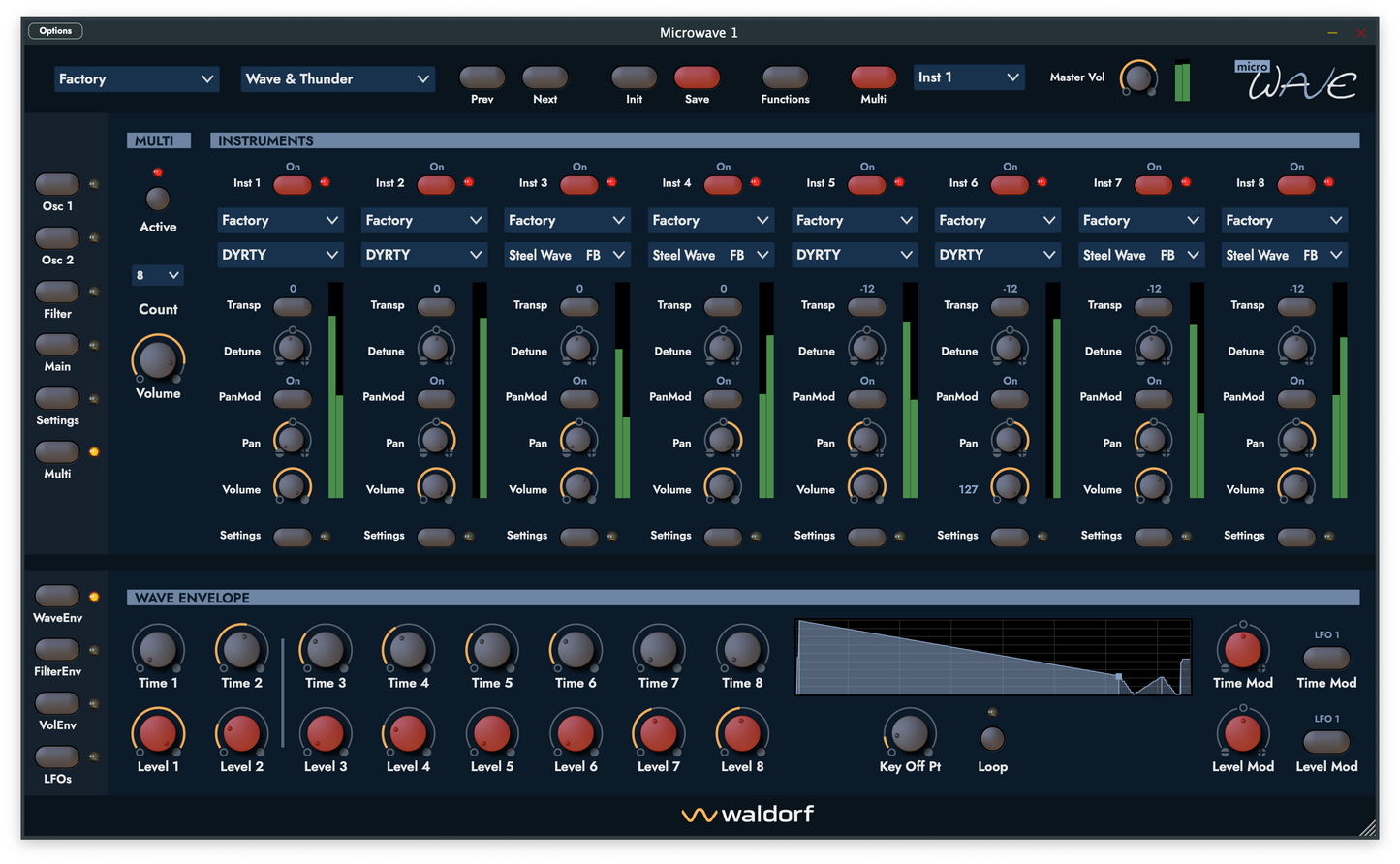Open the Osc 1 panel

click(x=57, y=183)
